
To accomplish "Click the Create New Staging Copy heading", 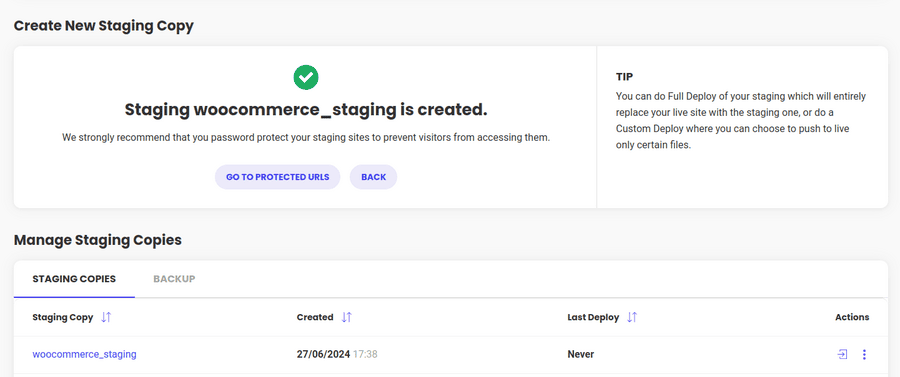I will click(104, 26).
